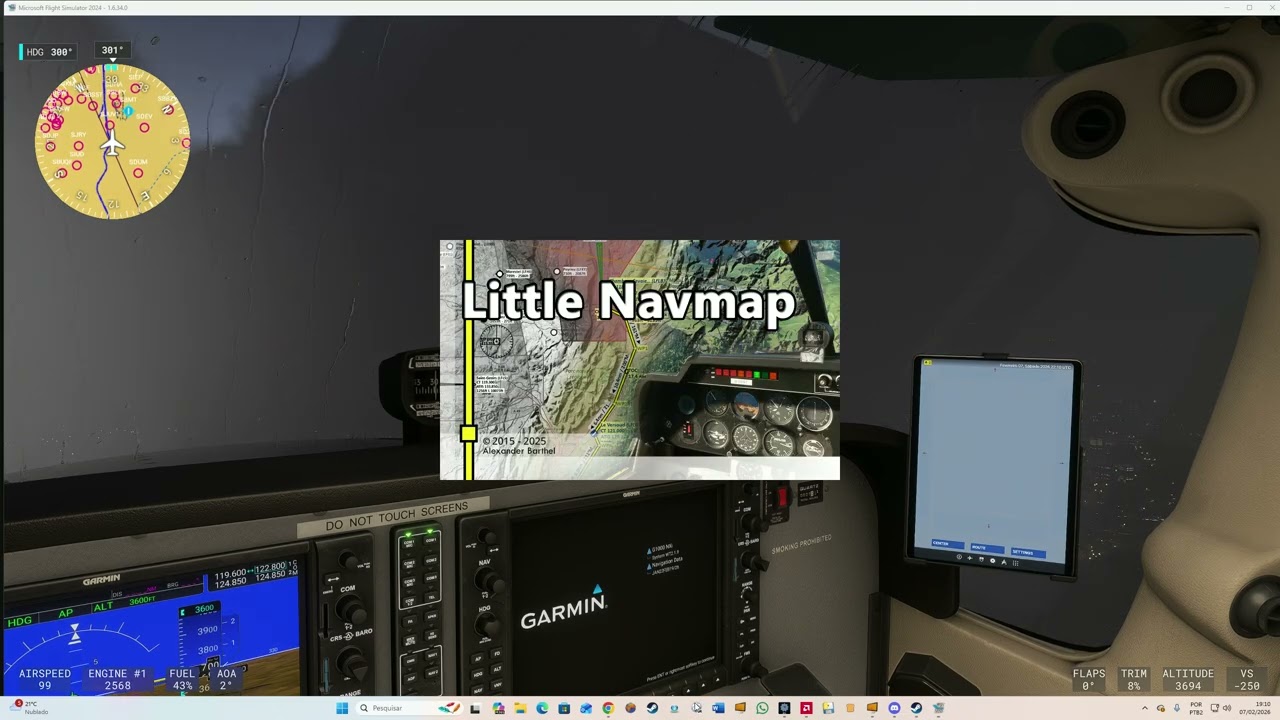Tap the ROUTE button on the tablet
1280x720 pixels.
tap(986, 547)
